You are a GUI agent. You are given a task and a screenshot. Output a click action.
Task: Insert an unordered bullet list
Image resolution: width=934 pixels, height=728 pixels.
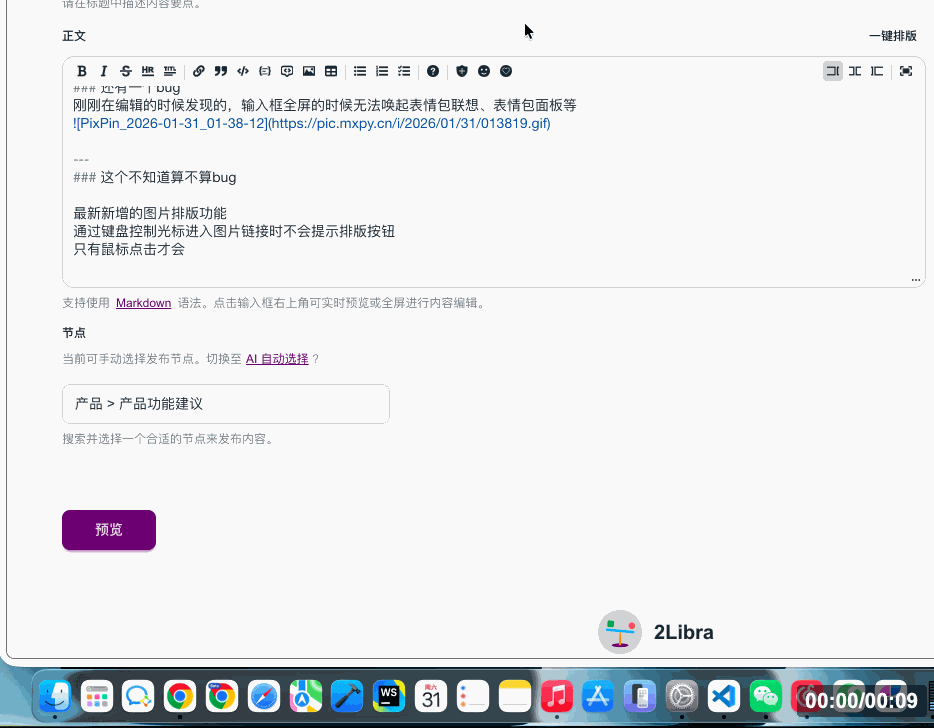360,71
